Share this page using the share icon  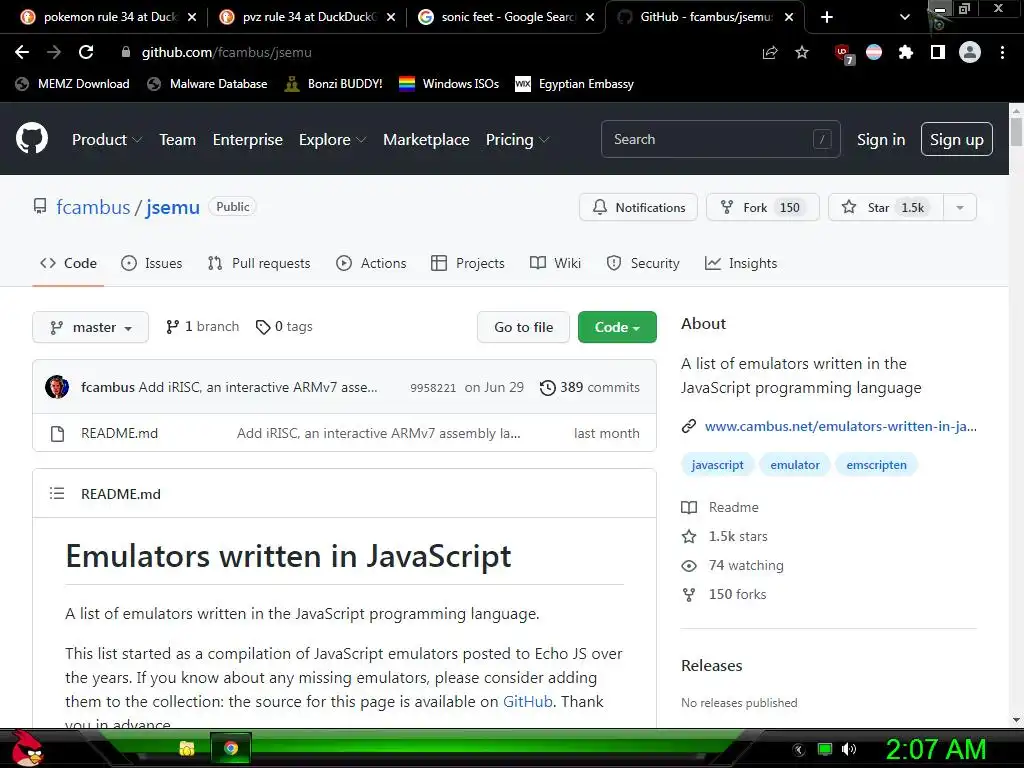pos(770,52)
